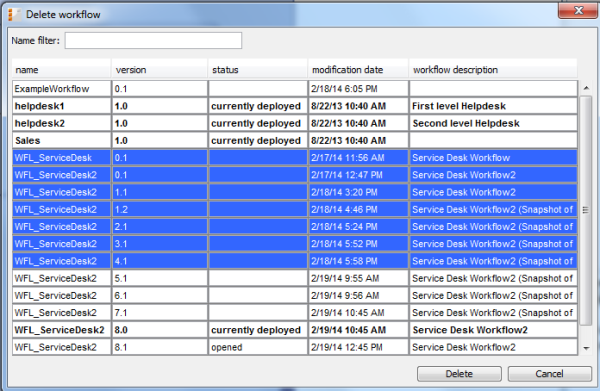The height and width of the screenshot is (391, 600).
Task: Click the Cancel button
Action: (x=549, y=374)
